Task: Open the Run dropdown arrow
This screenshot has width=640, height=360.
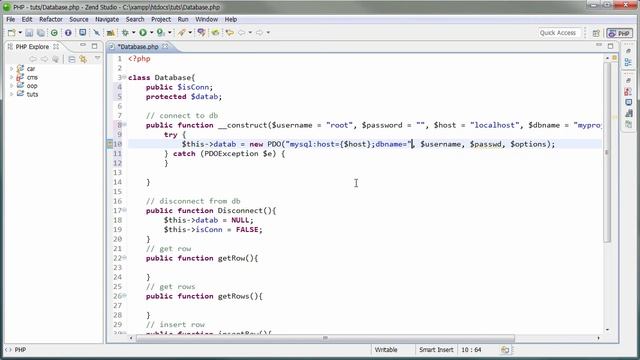Action: tap(151, 33)
